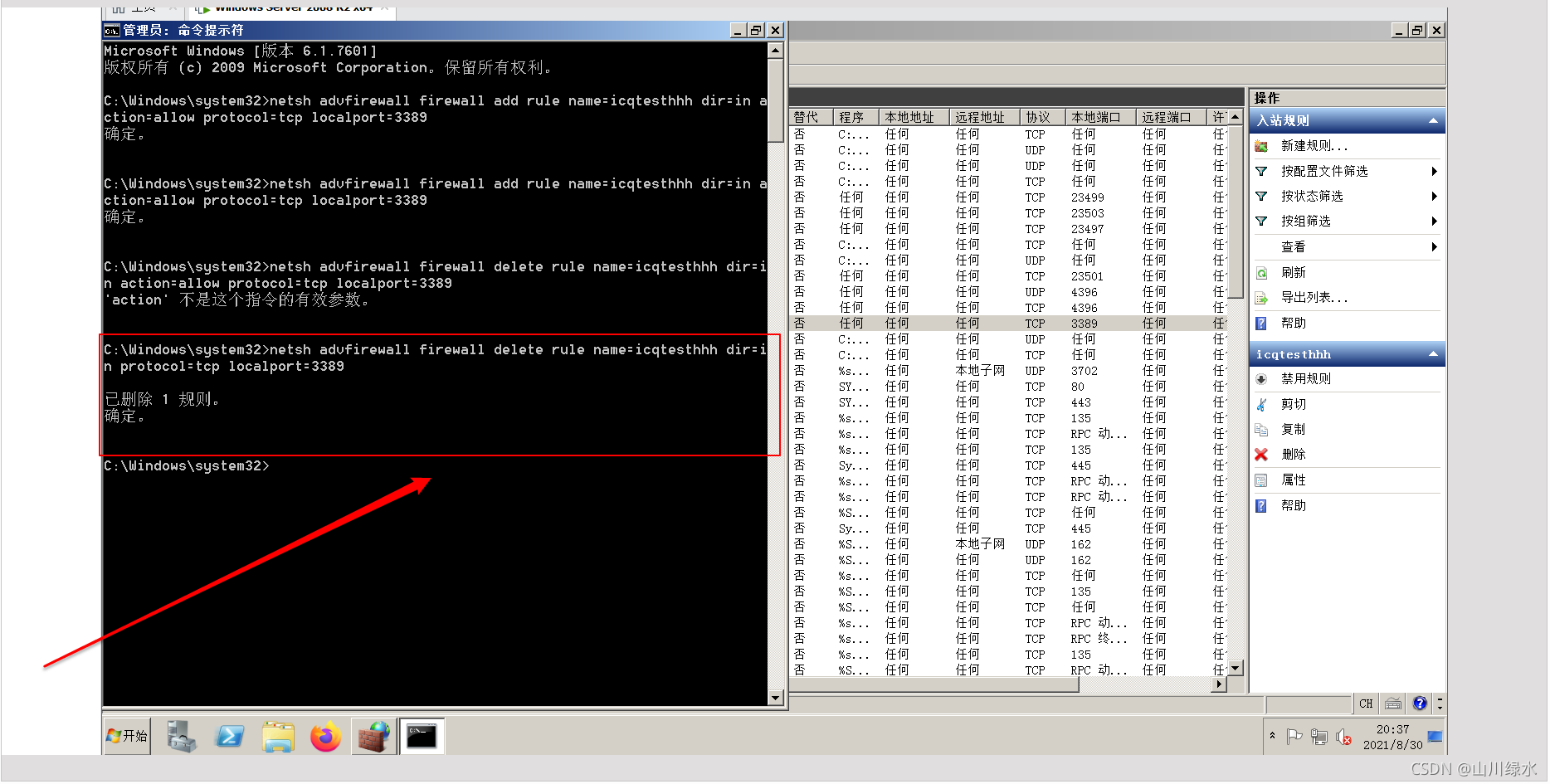Click the Refresh (刷新) action icon
The image size is (1550, 784).
[1262, 273]
